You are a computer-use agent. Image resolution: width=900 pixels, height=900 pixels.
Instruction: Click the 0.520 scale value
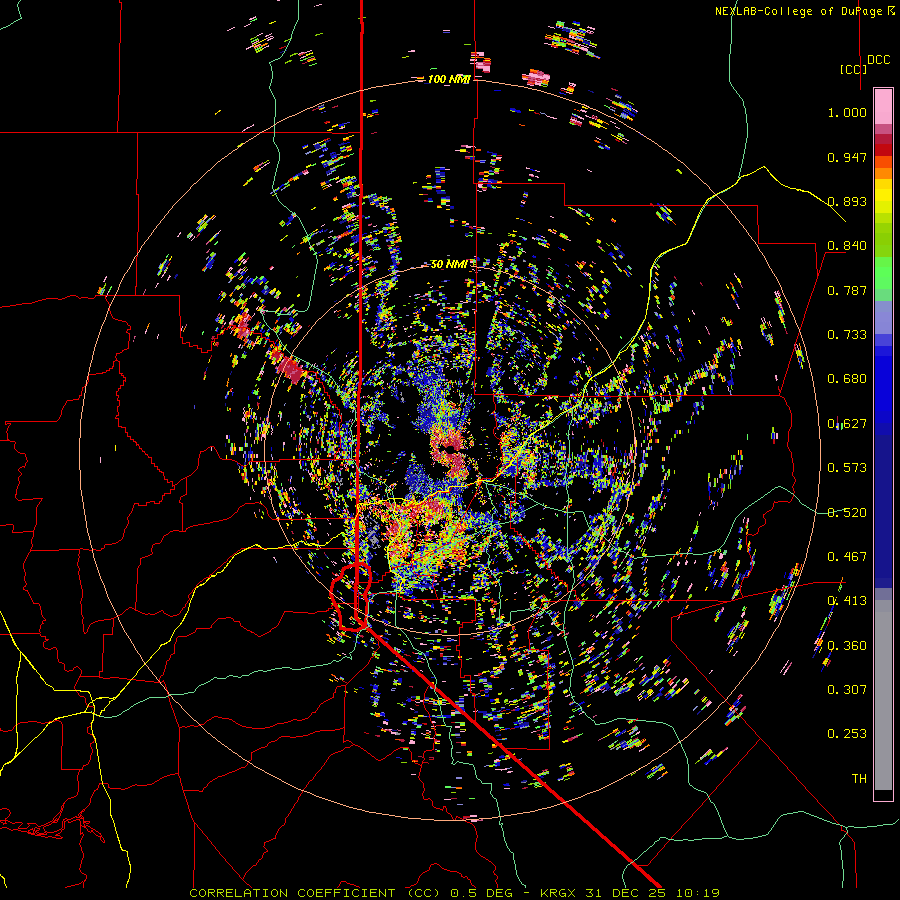(x=847, y=513)
